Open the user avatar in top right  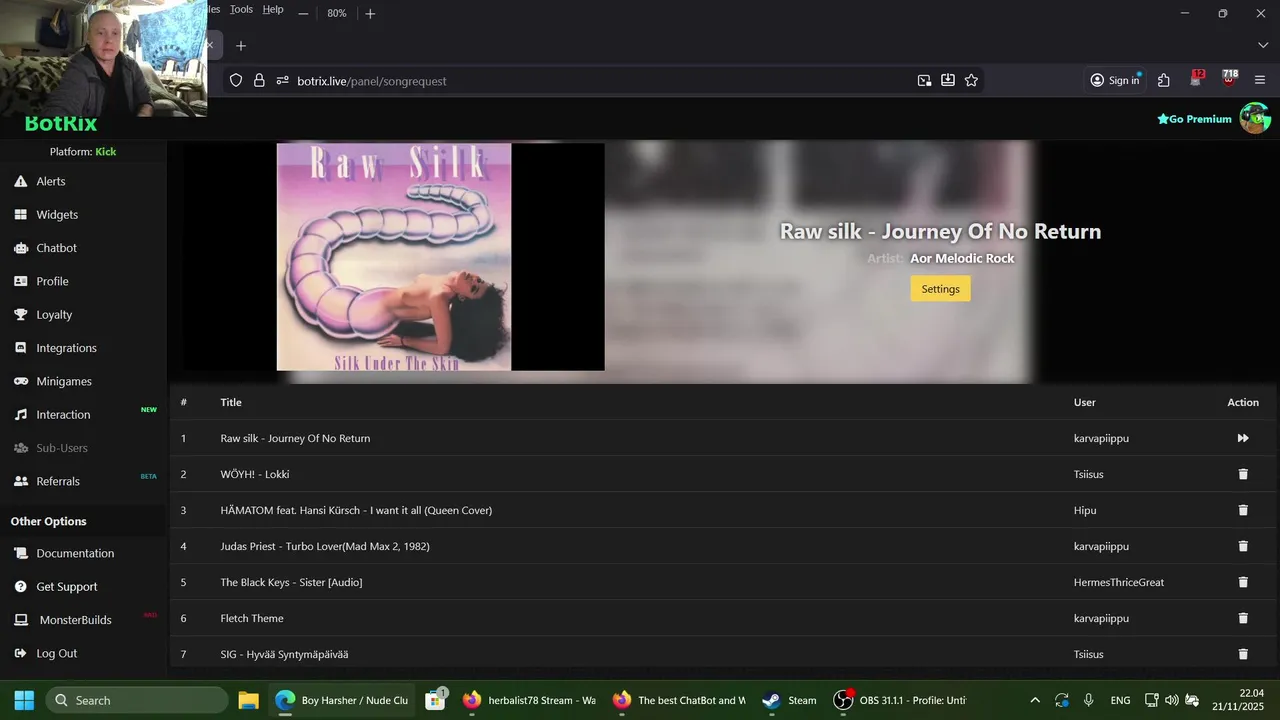(1255, 118)
